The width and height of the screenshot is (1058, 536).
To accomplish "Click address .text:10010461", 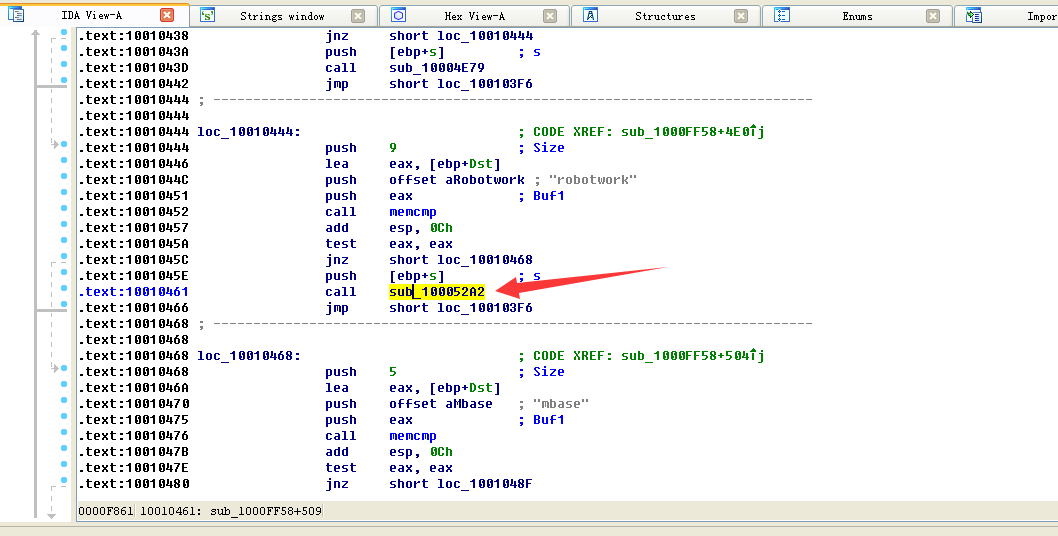I will click(134, 292).
